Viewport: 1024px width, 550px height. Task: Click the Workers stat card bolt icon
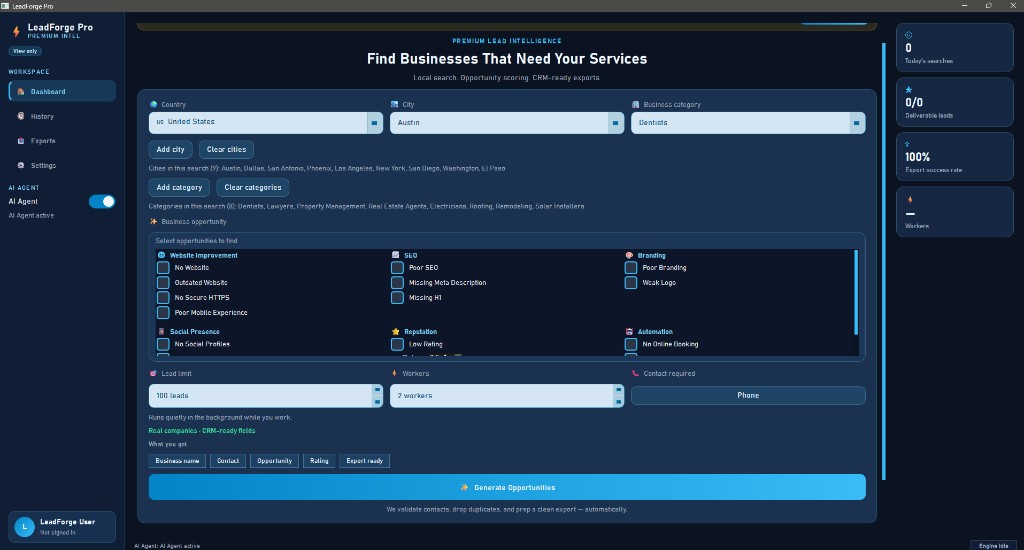click(910, 200)
